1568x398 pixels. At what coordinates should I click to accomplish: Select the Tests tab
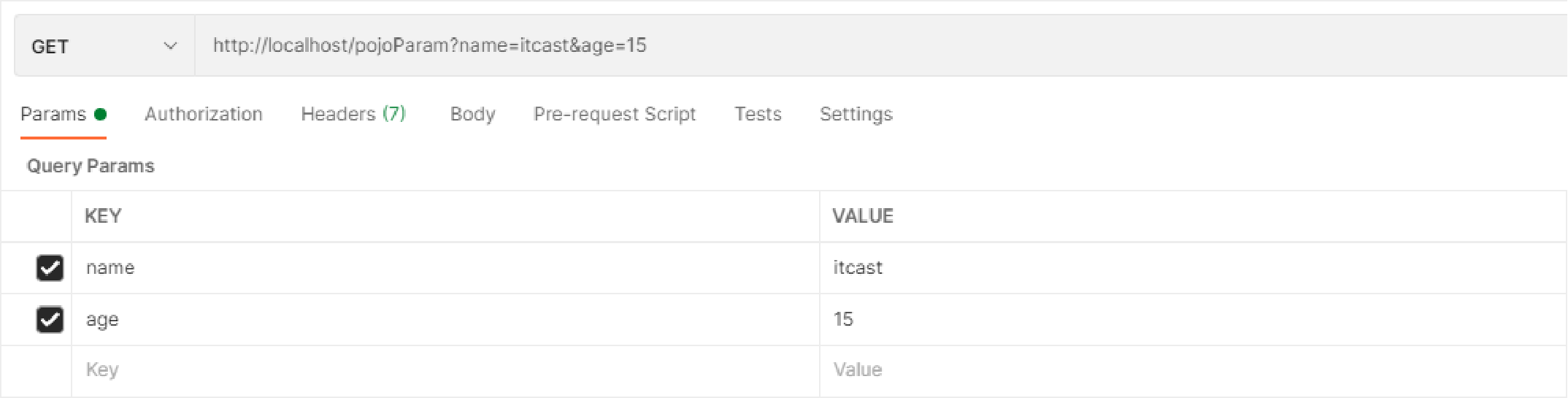tap(758, 115)
